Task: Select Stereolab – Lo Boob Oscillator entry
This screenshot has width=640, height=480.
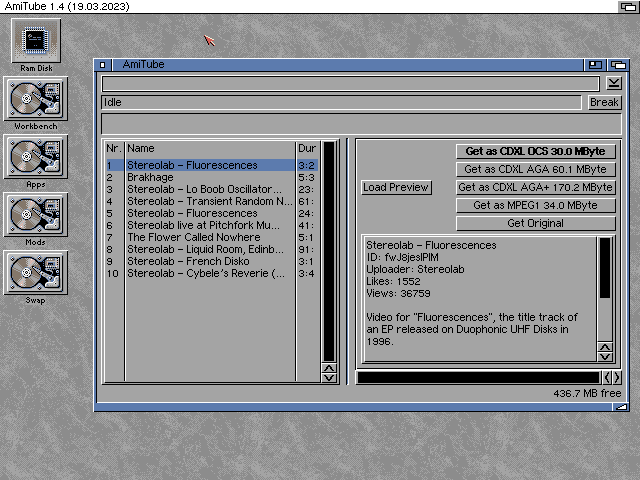Action: click(212, 189)
